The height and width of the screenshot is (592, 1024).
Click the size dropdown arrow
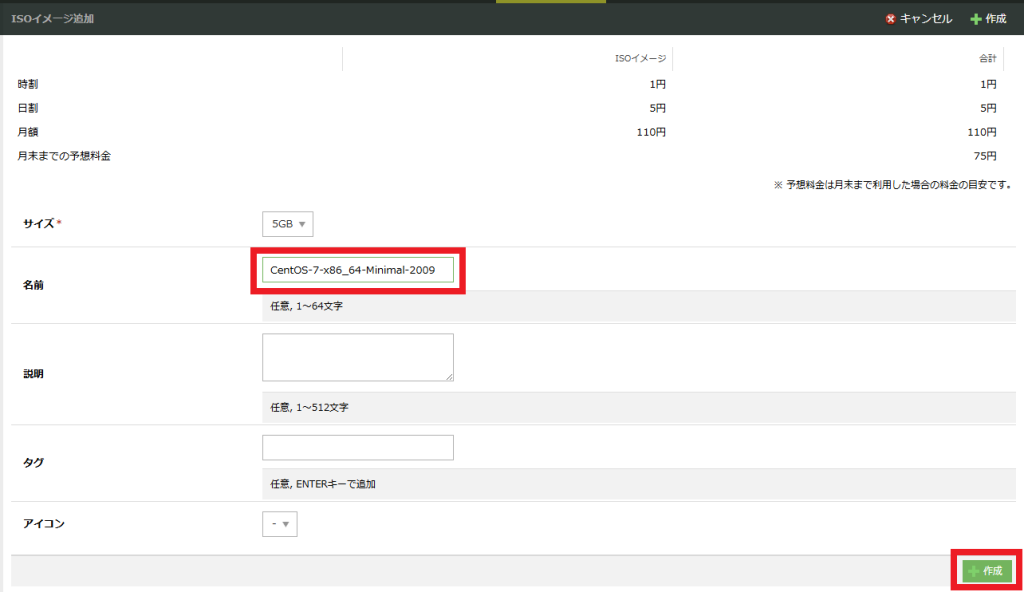point(302,224)
